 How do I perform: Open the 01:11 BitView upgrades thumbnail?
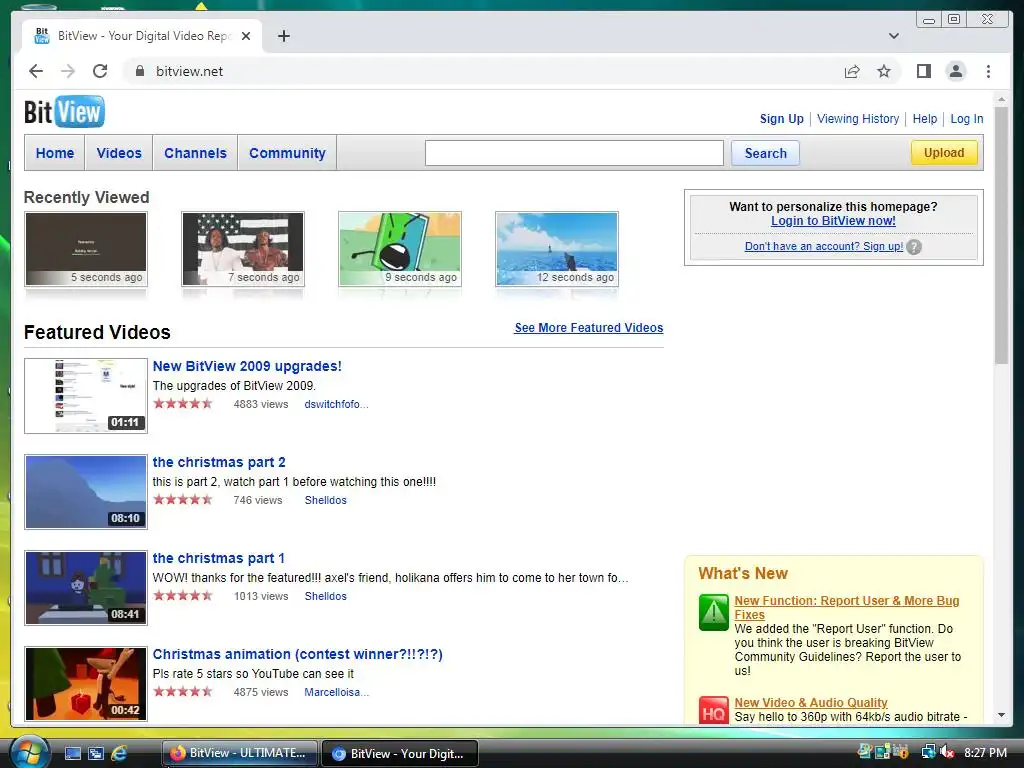86,396
